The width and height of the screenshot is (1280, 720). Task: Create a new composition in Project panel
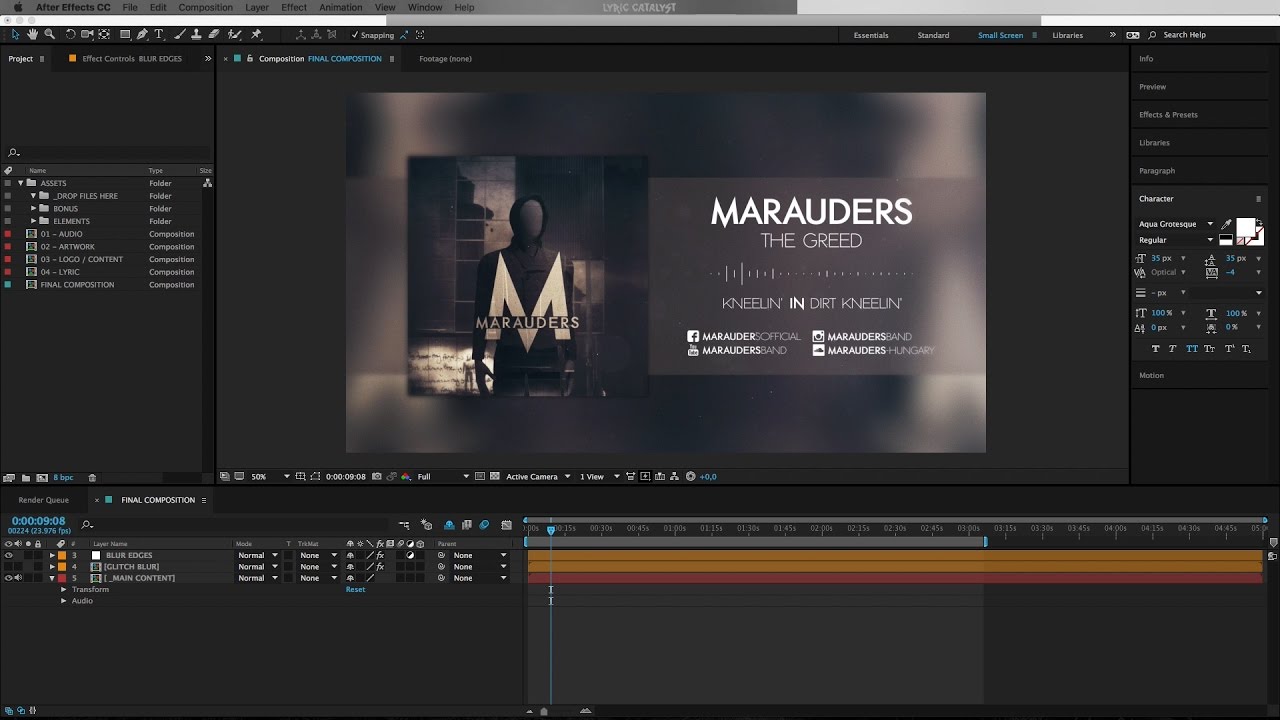tap(42, 478)
